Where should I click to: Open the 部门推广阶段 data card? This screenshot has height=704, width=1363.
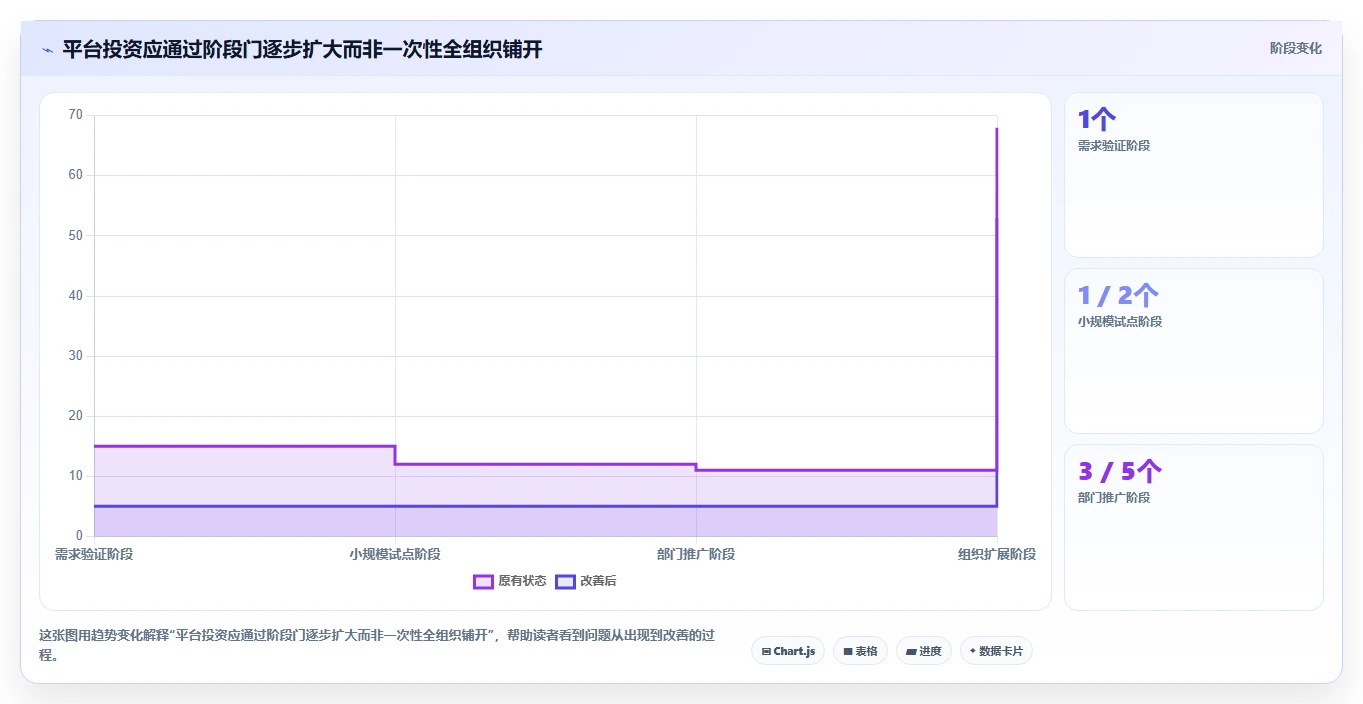pos(1193,527)
